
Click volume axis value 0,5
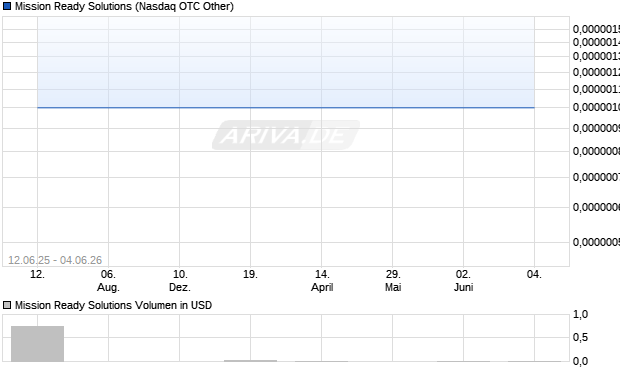click(x=580, y=337)
